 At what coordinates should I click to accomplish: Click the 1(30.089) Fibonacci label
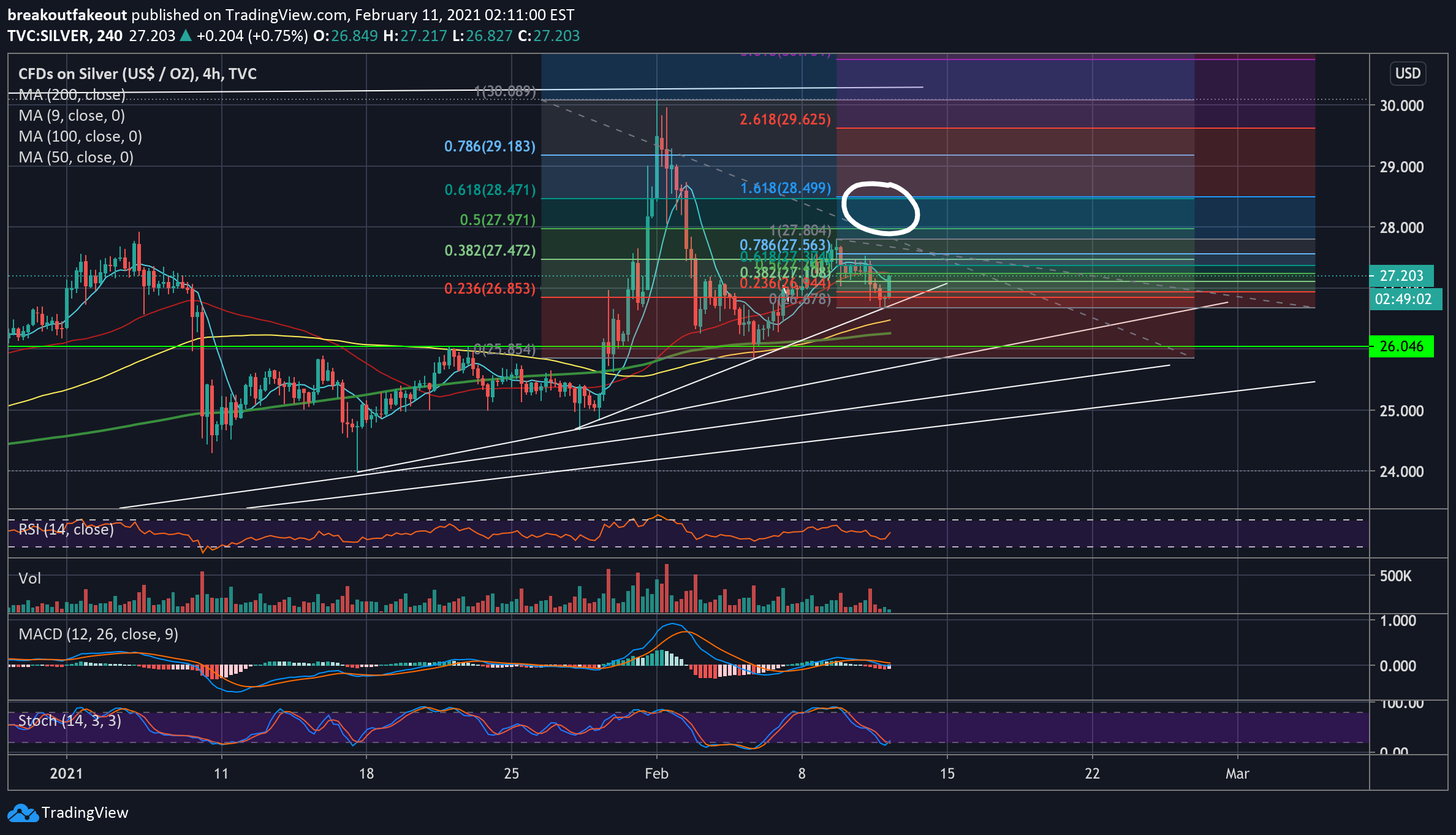[505, 92]
